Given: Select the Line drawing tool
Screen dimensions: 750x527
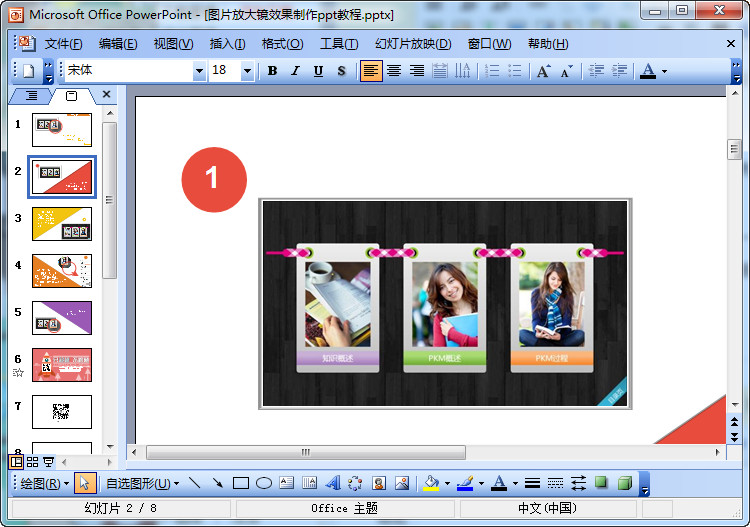Looking at the screenshot, I should 195,483.
